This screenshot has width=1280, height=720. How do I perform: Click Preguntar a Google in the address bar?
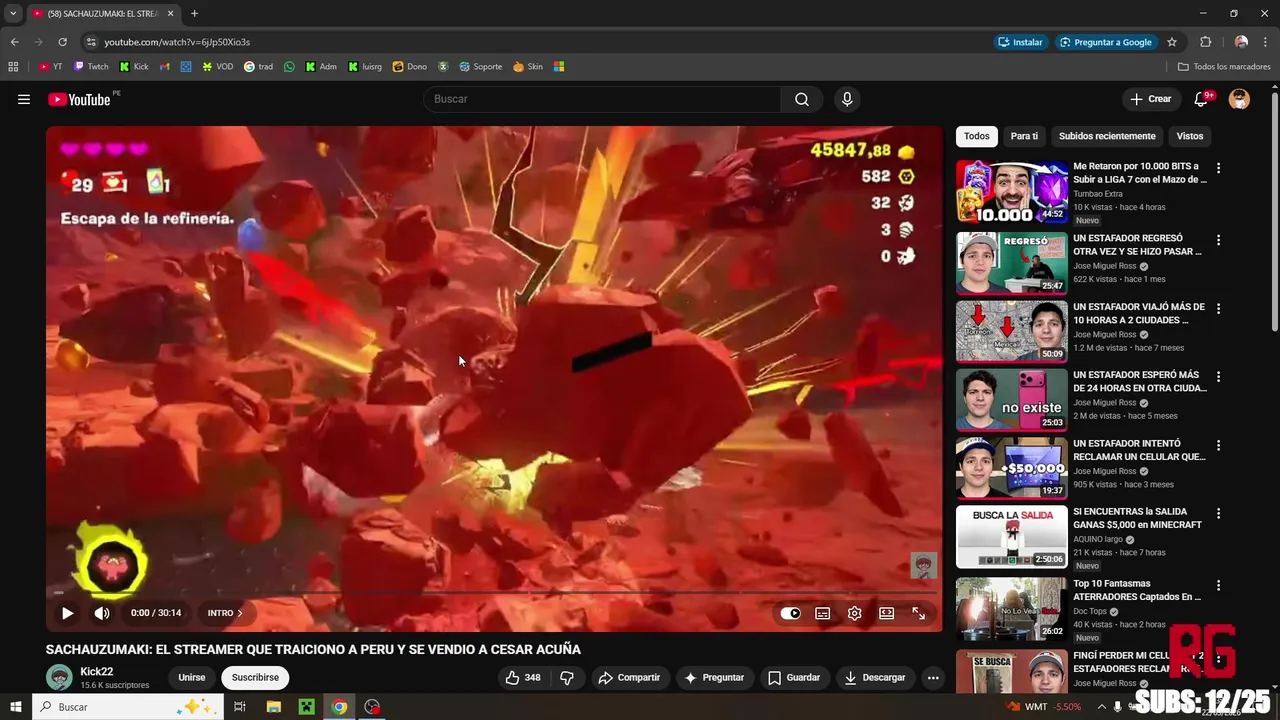tap(1105, 42)
